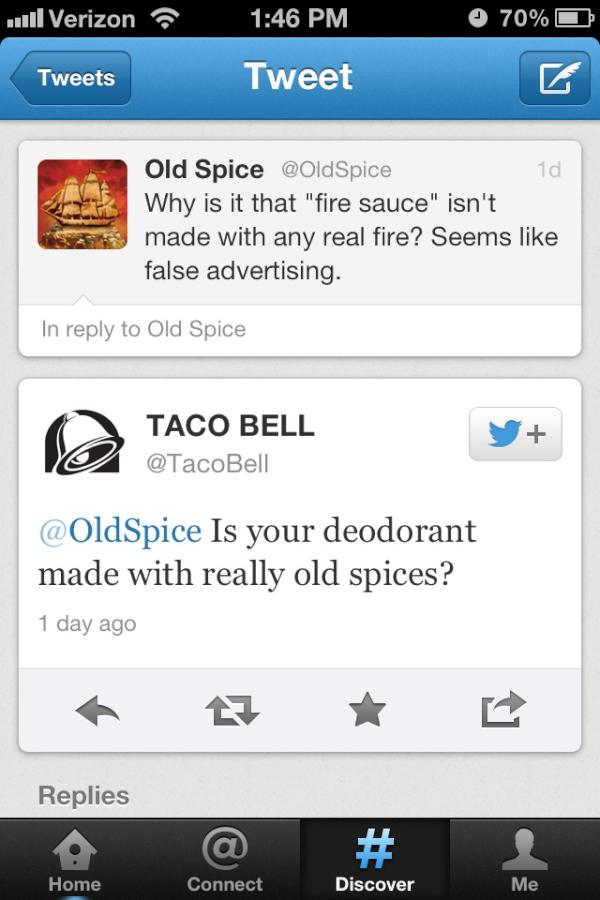Tap the Wi-Fi status icon
This screenshot has width=600, height=900.
click(165, 18)
